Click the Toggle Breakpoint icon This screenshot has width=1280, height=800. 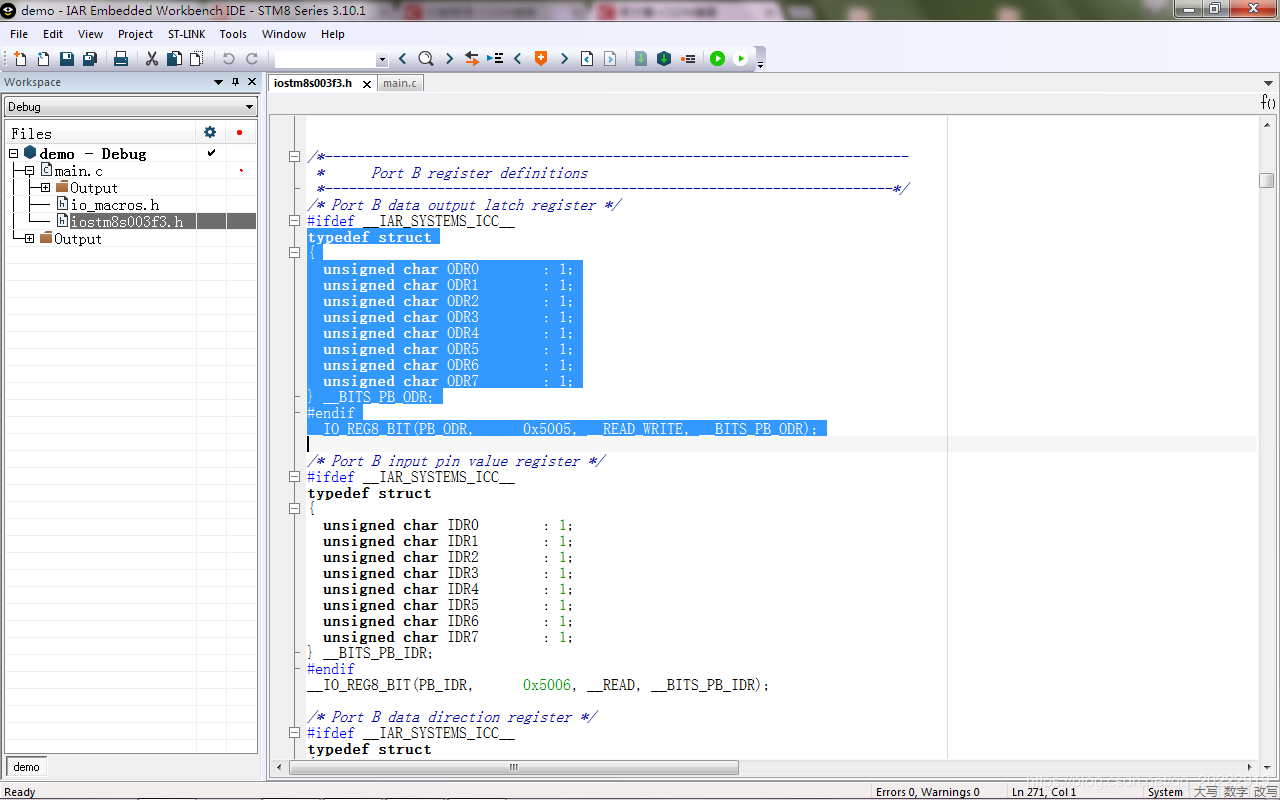click(x=688, y=59)
